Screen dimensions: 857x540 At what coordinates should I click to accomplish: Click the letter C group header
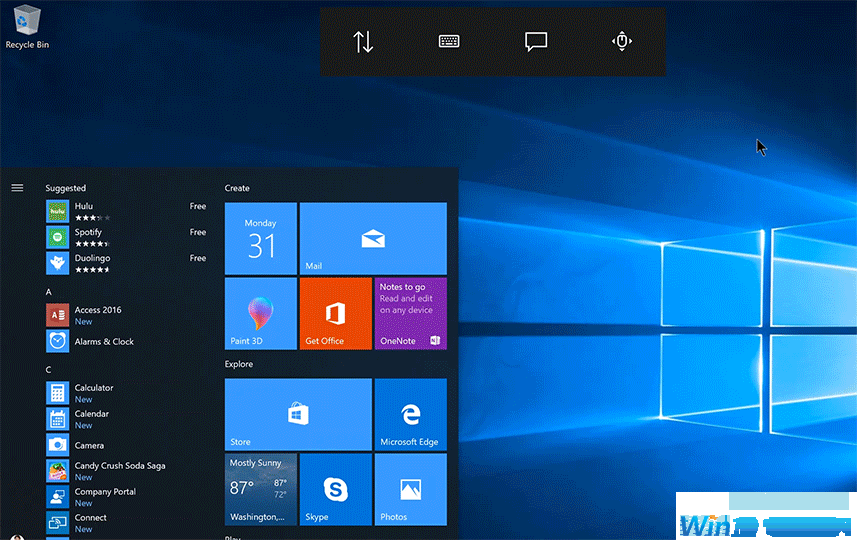click(x=49, y=370)
